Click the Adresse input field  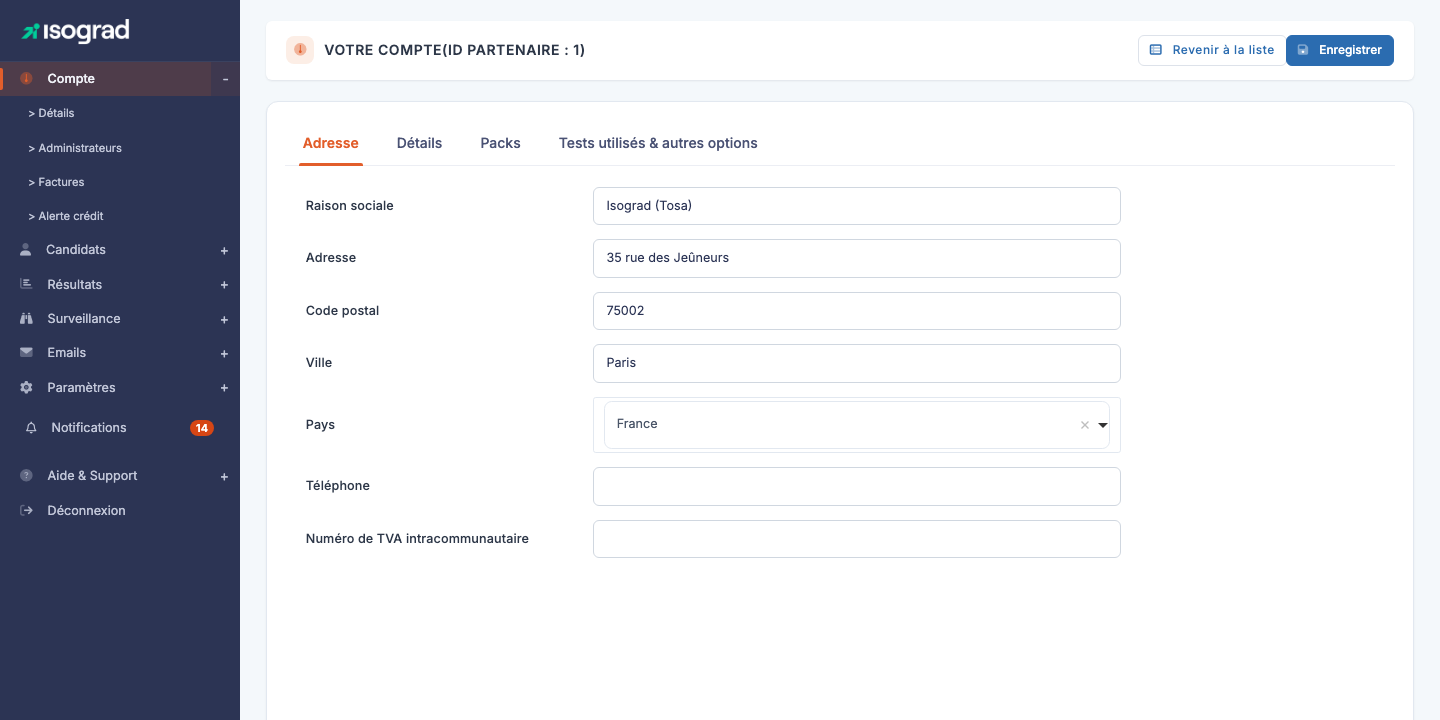pos(857,258)
